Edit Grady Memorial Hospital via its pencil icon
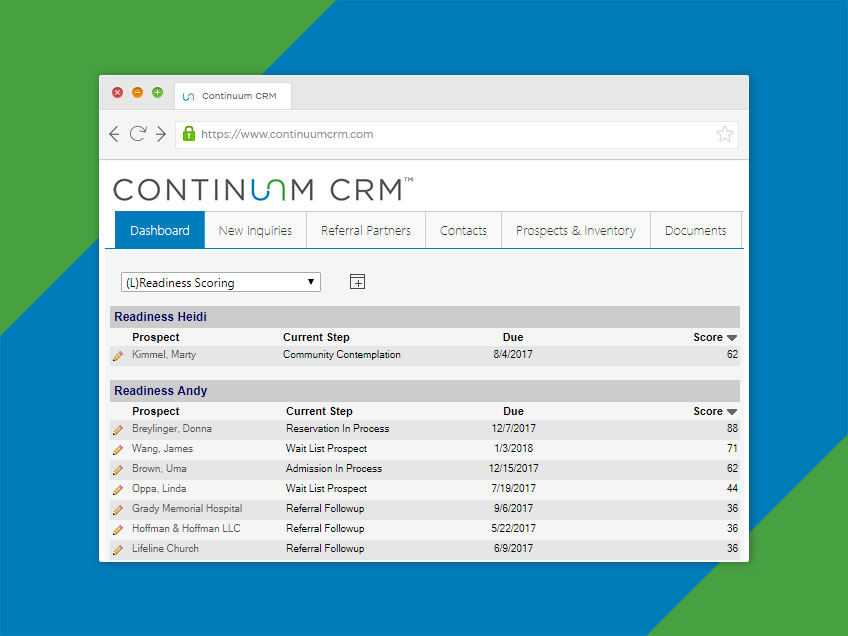 click(118, 508)
